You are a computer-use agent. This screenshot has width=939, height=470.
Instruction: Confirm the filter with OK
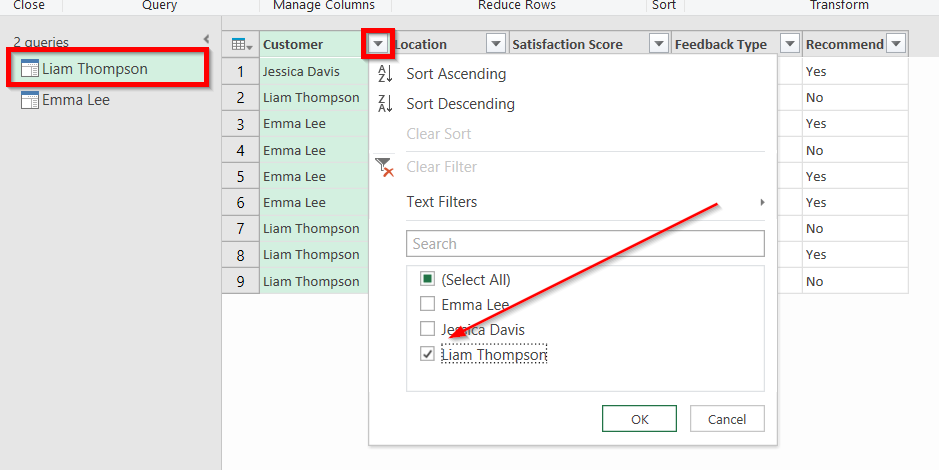(x=640, y=419)
